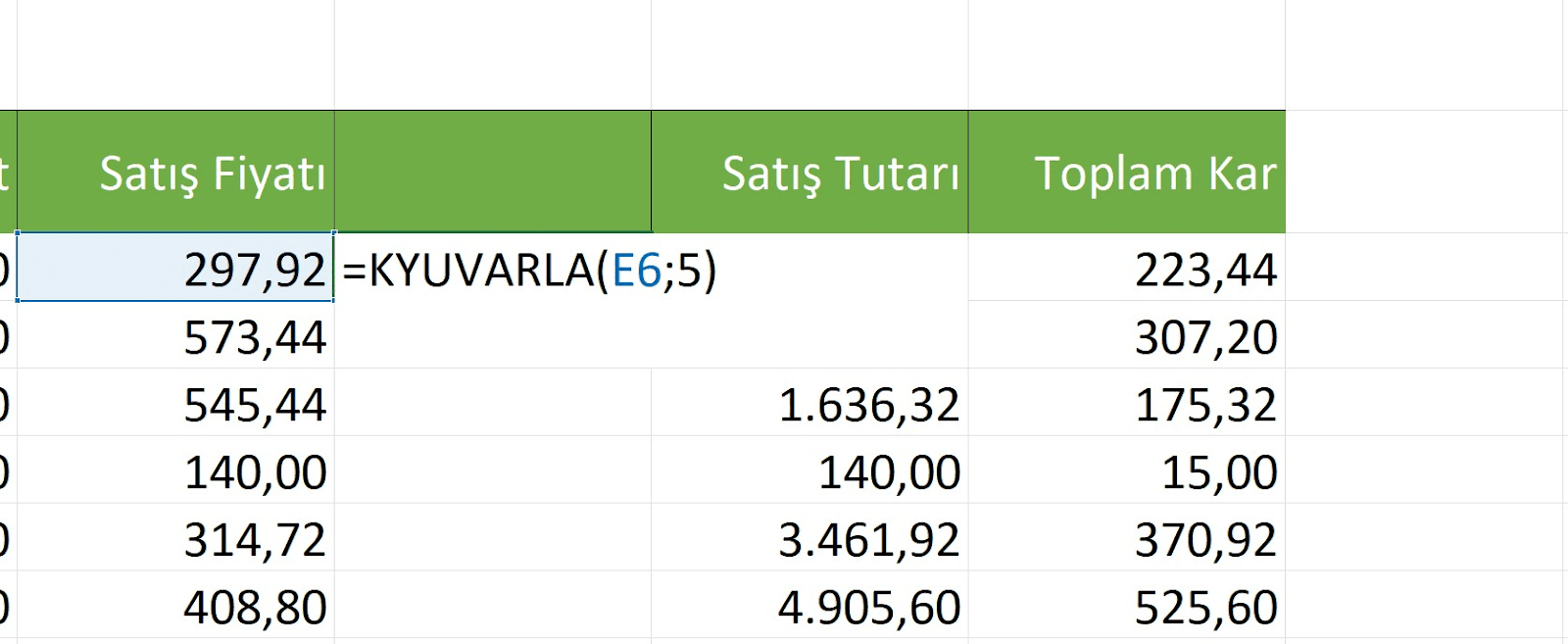The height and width of the screenshot is (644, 1568).
Task: Select the cell showing 525,60
Action: 1127,607
